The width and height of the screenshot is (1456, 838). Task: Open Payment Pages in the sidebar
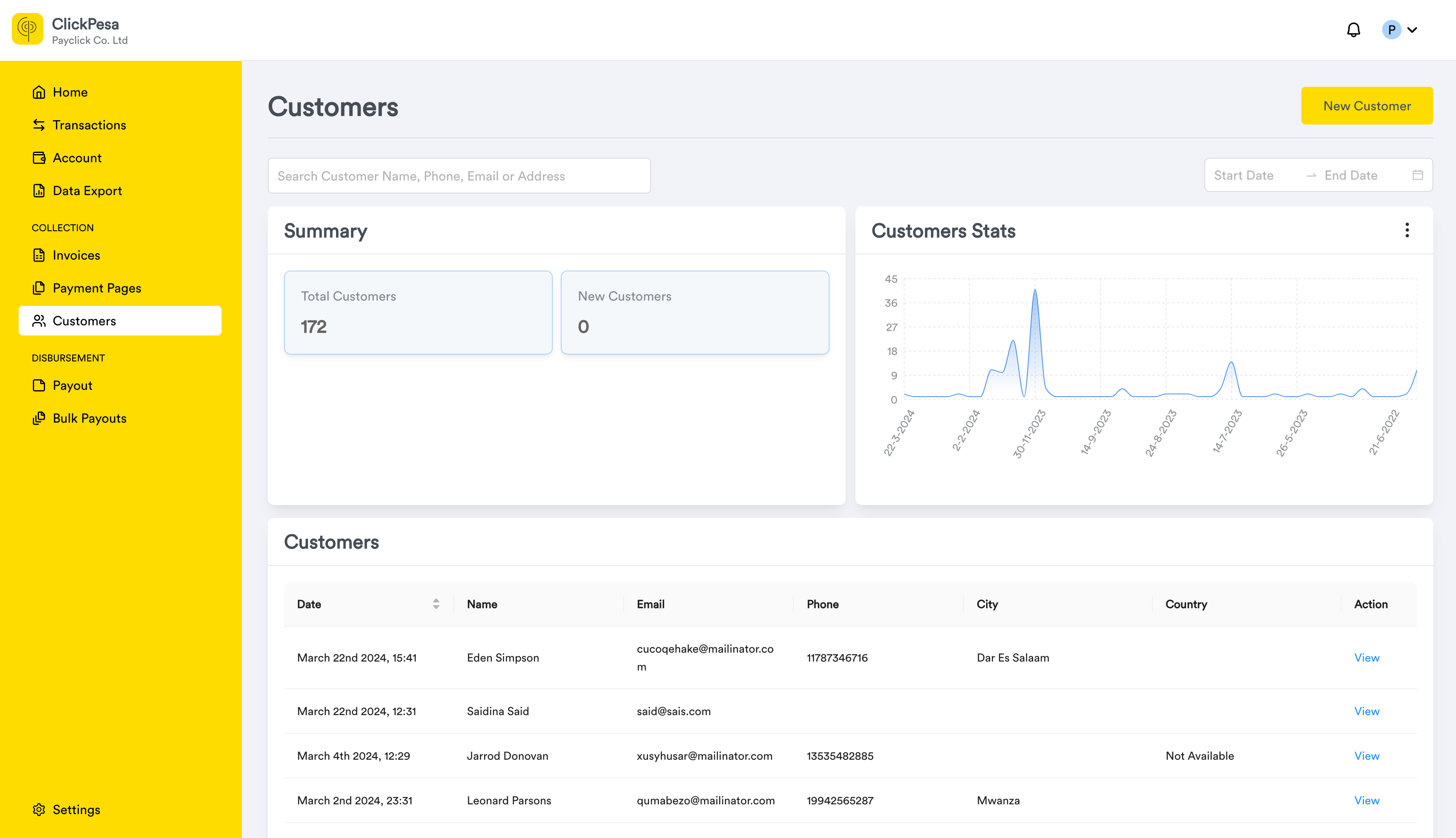coord(120,288)
